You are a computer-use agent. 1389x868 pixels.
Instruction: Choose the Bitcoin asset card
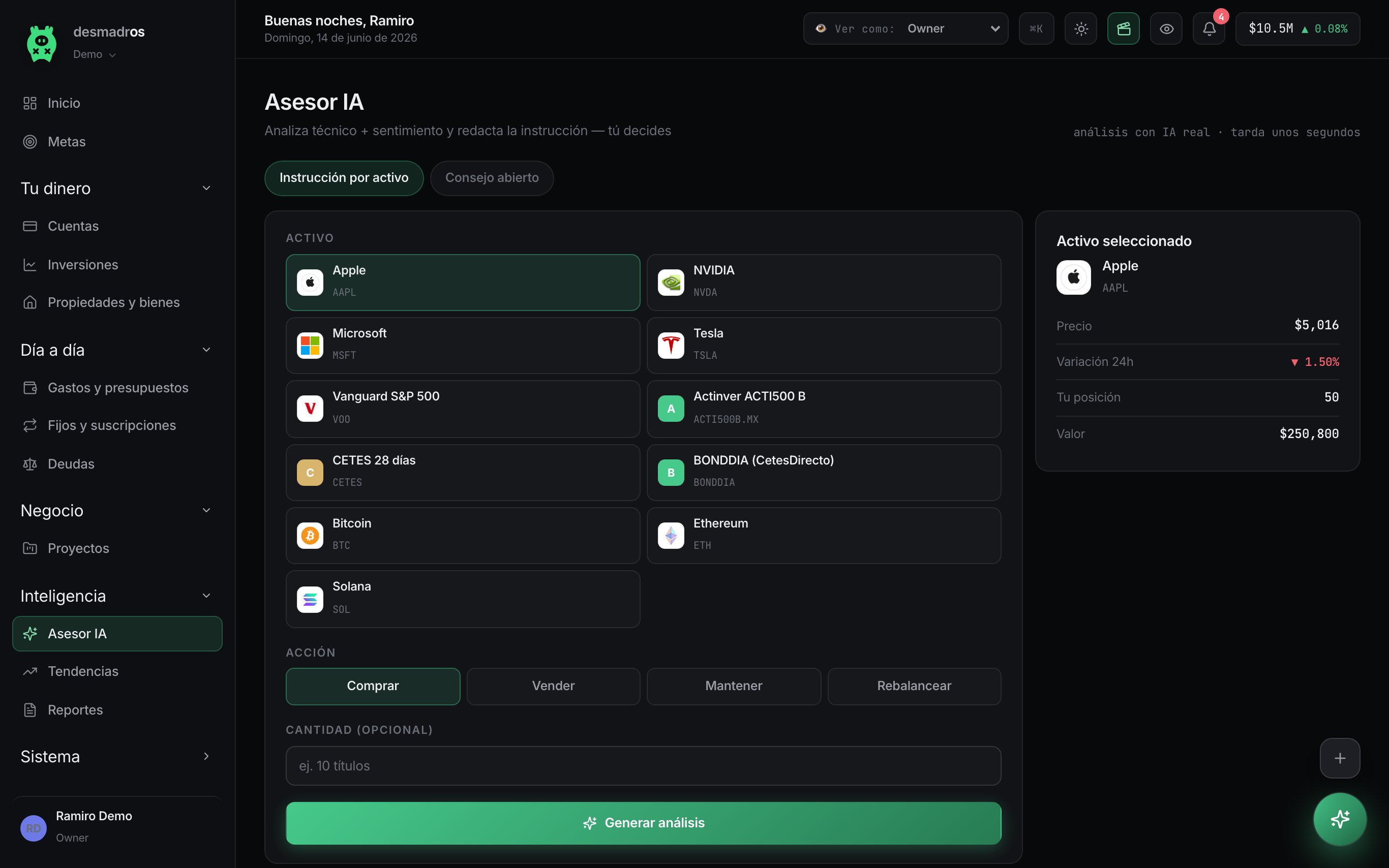(x=463, y=536)
